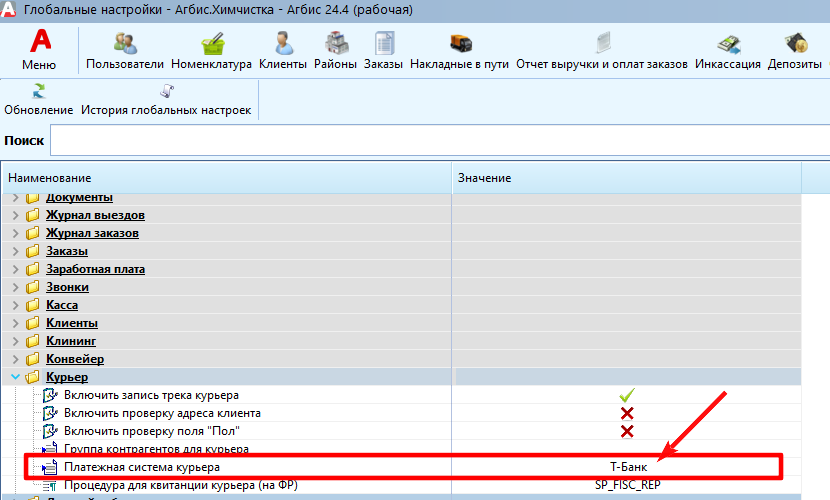830x500 pixels.
Task: Open История глобальных настроек
Action: point(165,100)
